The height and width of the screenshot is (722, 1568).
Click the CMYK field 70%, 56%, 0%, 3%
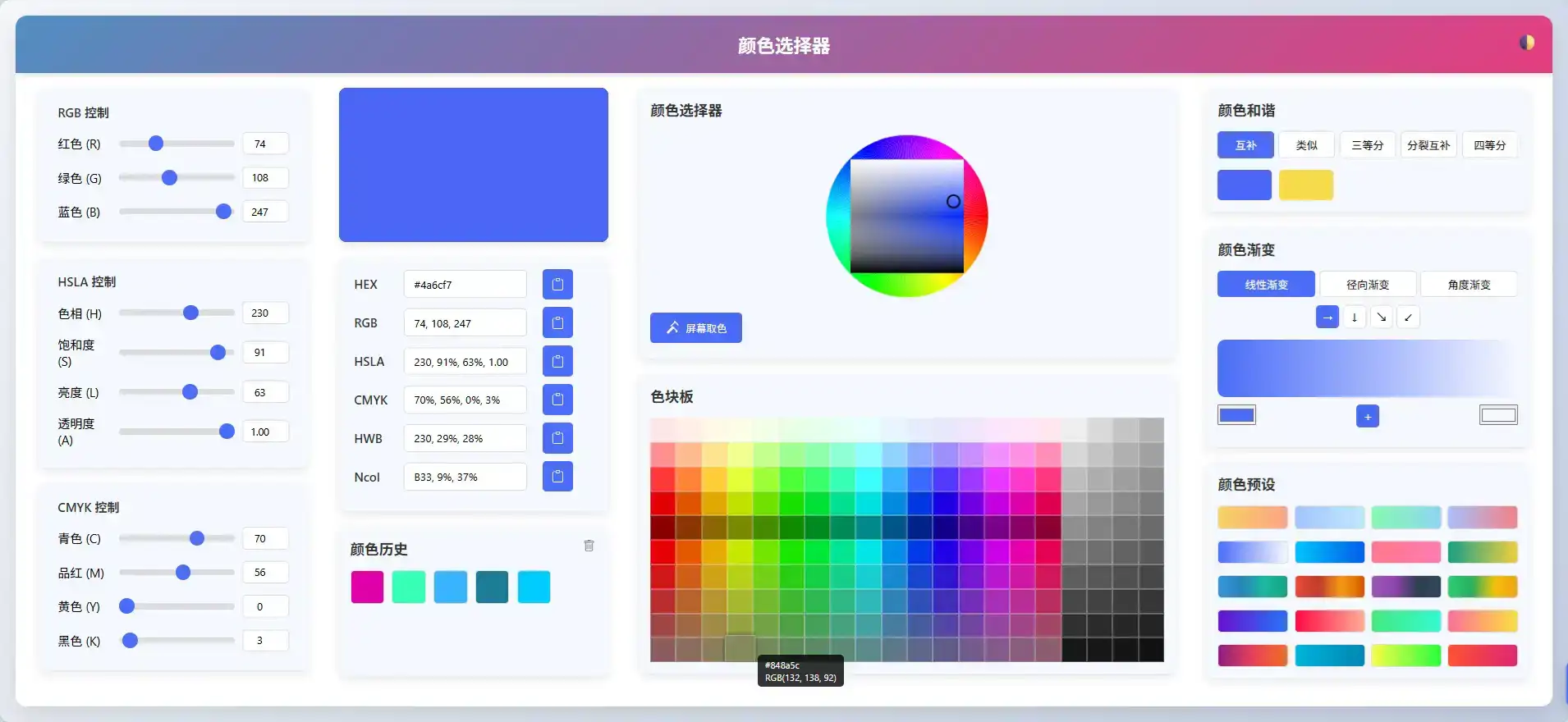click(465, 400)
